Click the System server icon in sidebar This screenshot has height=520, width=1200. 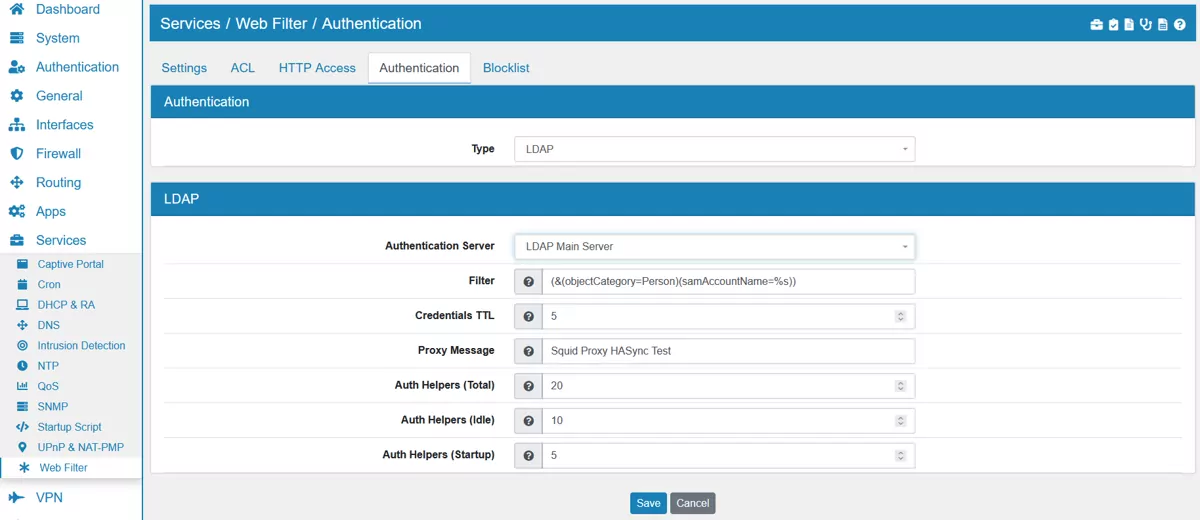pos(16,38)
